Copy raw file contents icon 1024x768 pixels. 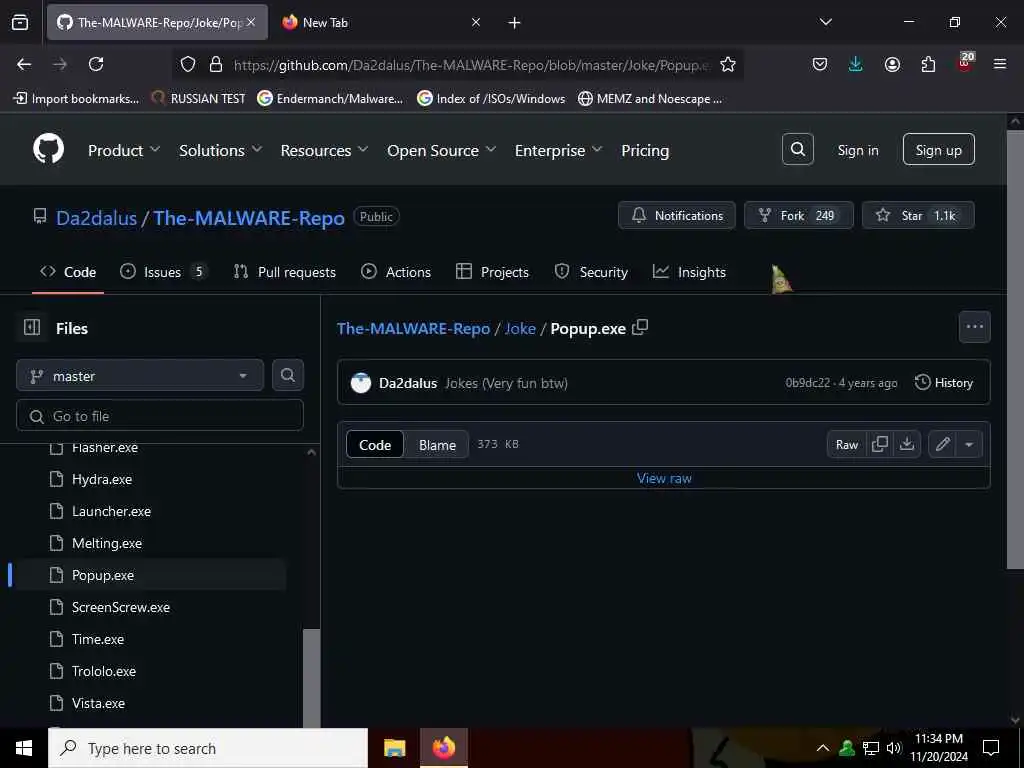point(880,444)
